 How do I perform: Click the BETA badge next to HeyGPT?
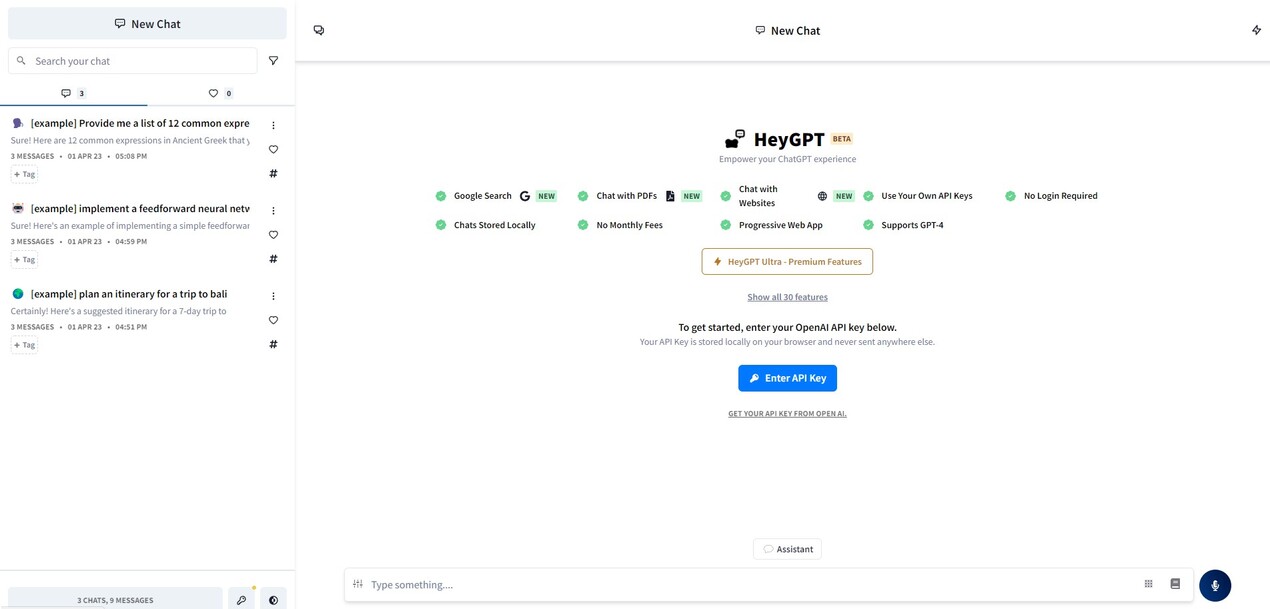point(842,139)
